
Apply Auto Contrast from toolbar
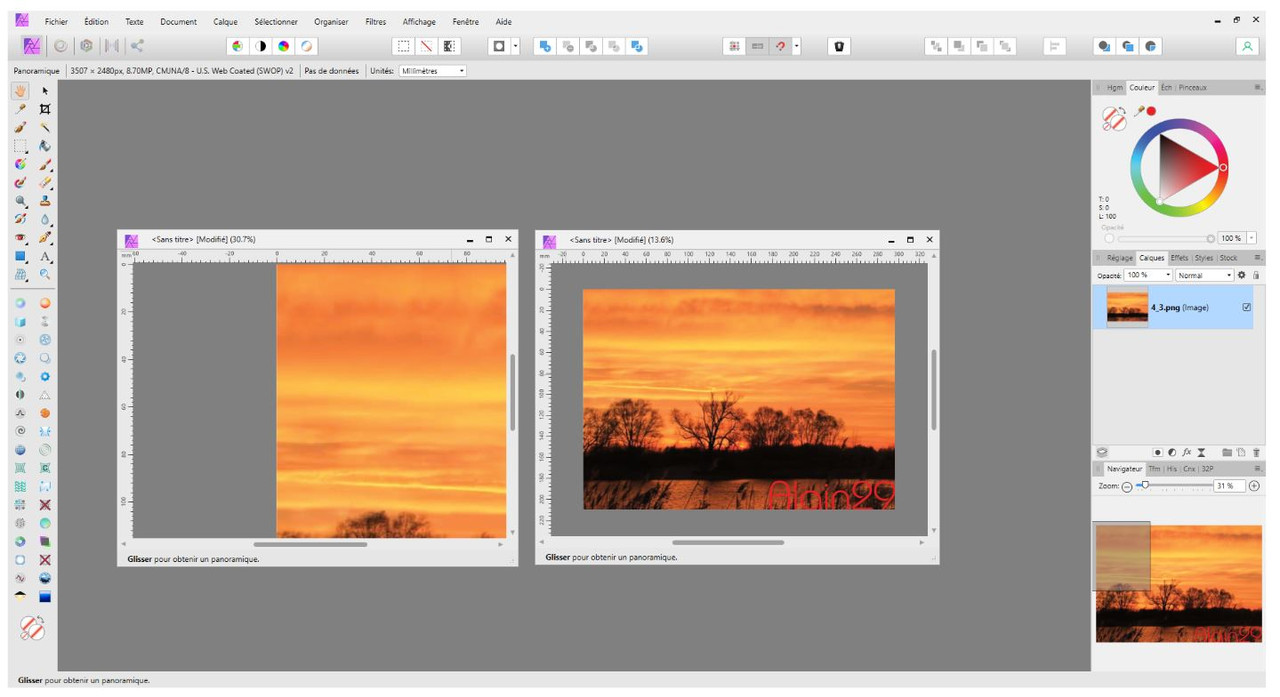click(x=261, y=46)
